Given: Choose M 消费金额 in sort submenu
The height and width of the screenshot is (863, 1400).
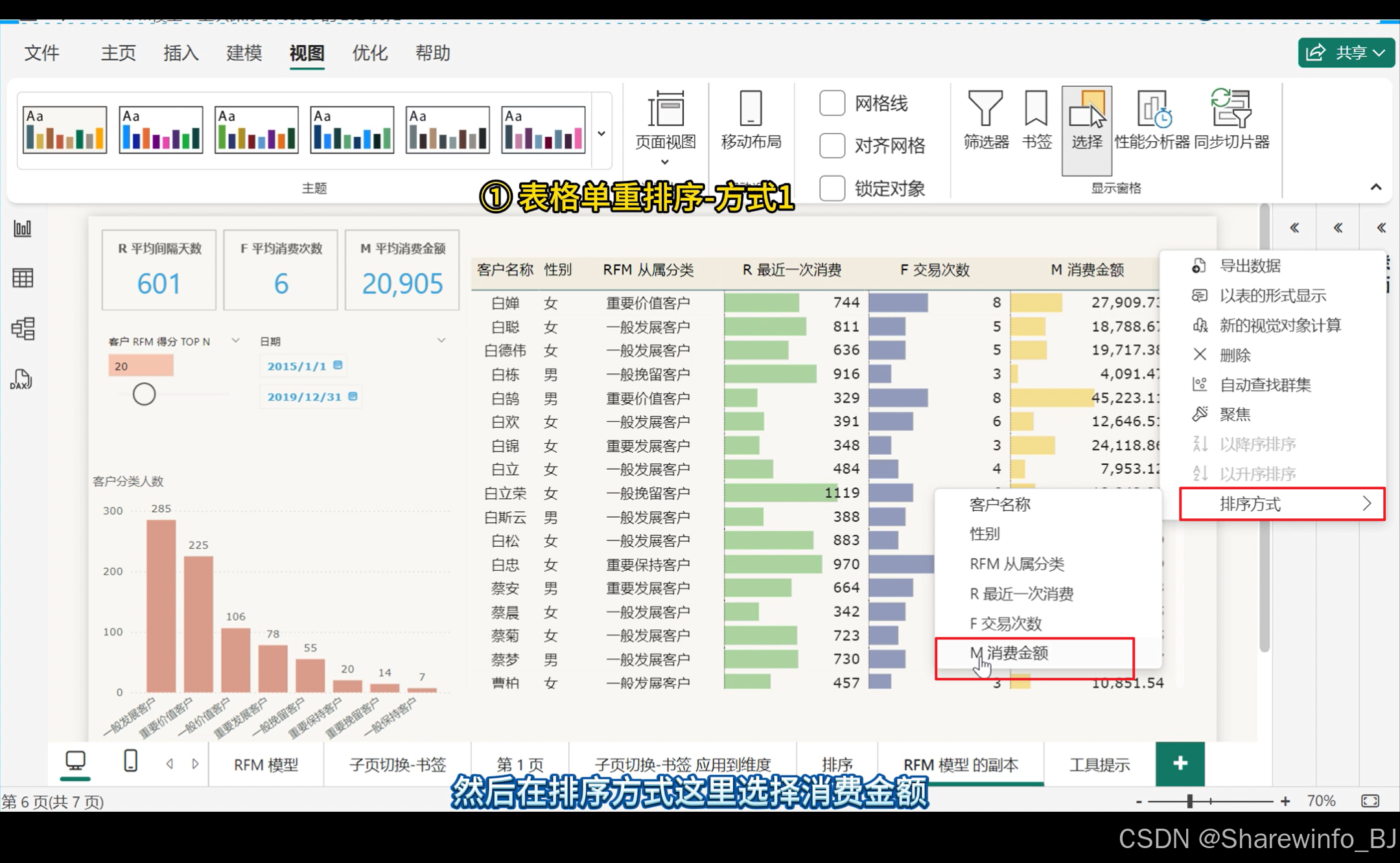Looking at the screenshot, I should pos(1018,653).
